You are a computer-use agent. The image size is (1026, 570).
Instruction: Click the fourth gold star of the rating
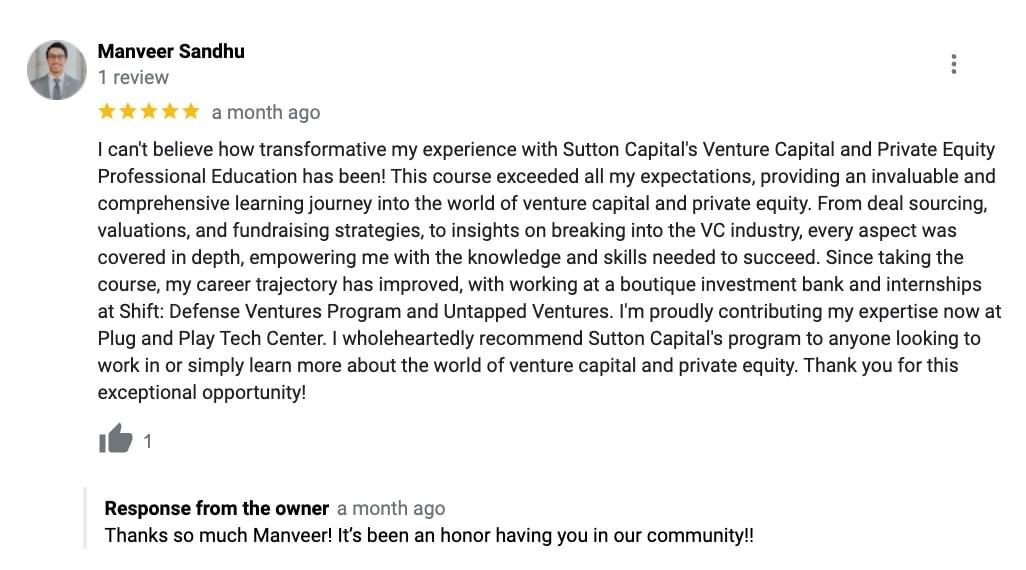click(169, 111)
